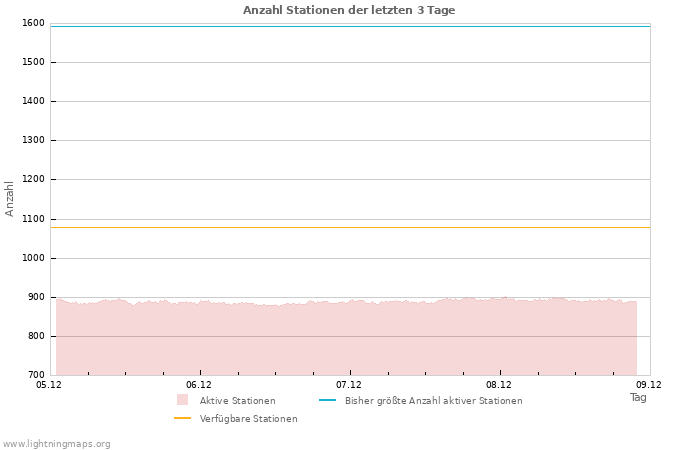This screenshot has width=700, height=450.
Task: Open the www.lightningmaps.org watermark link
Action: [x=57, y=444]
